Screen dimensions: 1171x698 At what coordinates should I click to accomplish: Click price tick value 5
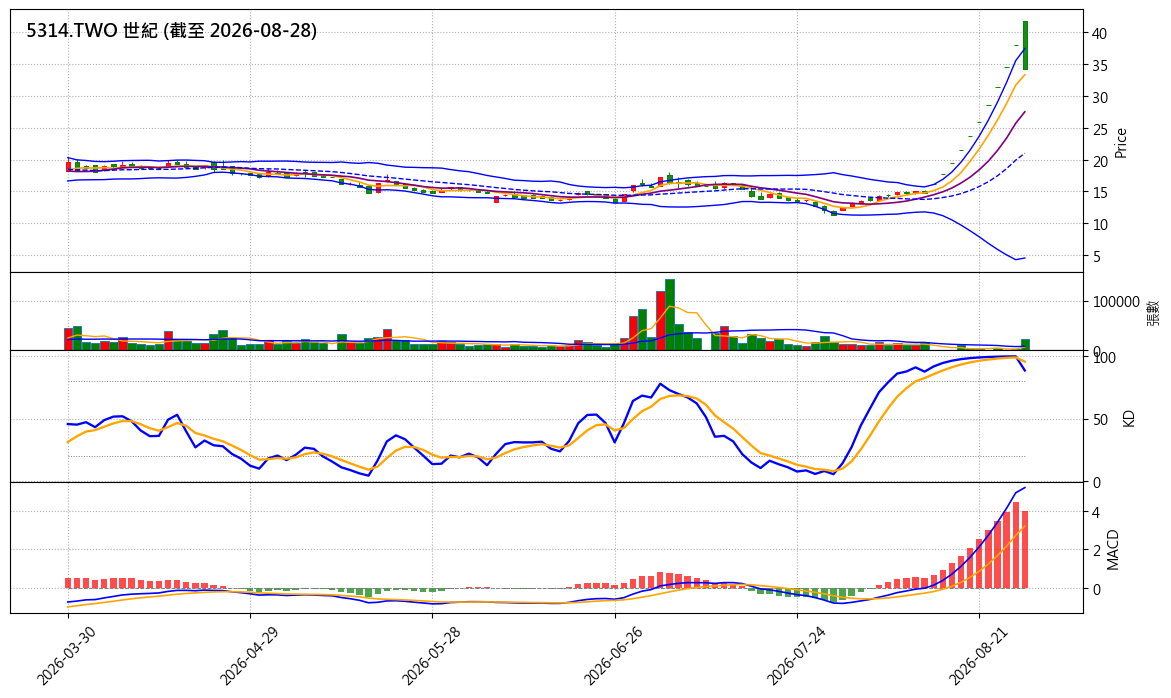[1096, 257]
